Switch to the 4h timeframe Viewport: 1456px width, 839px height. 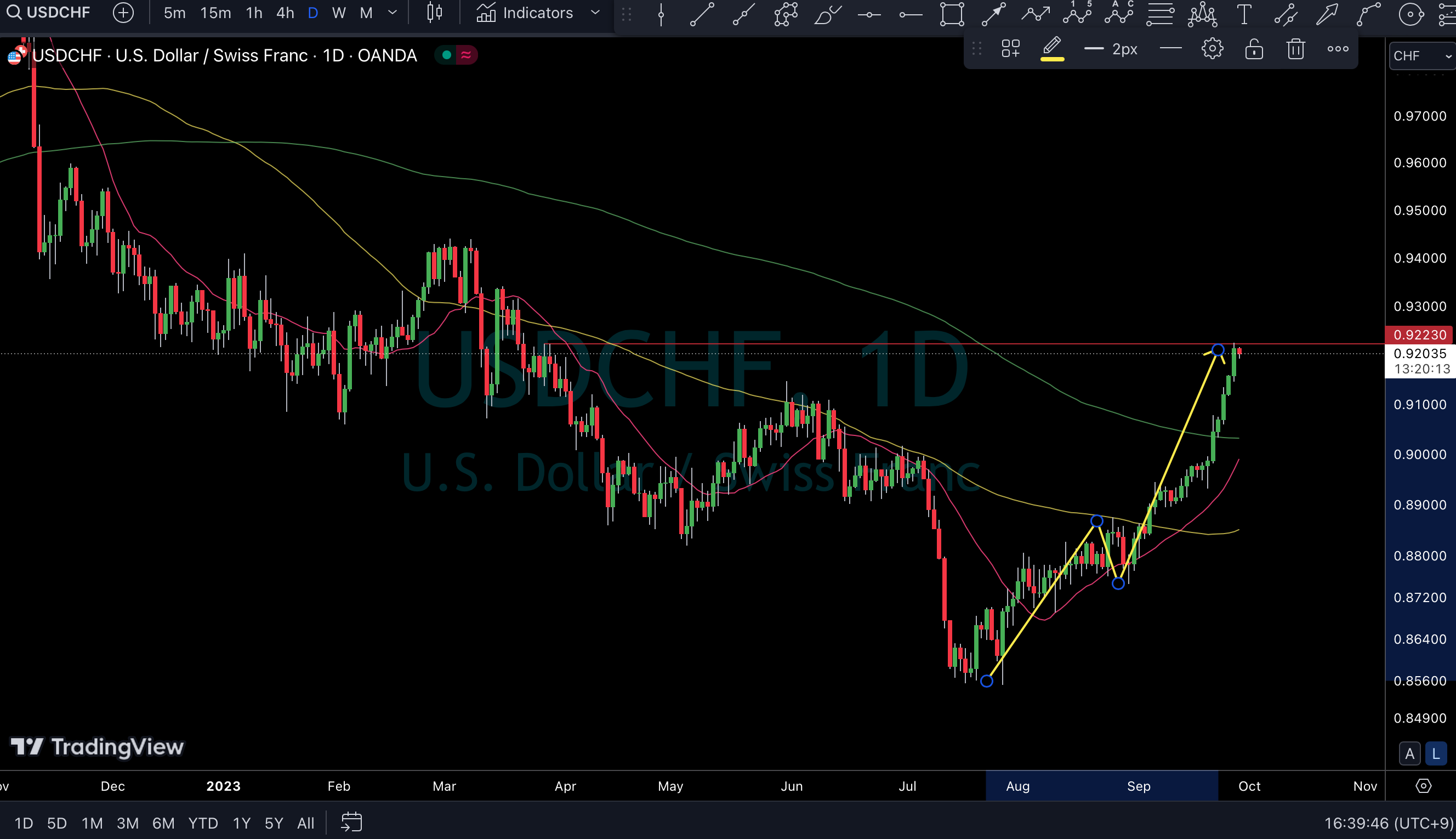285,13
